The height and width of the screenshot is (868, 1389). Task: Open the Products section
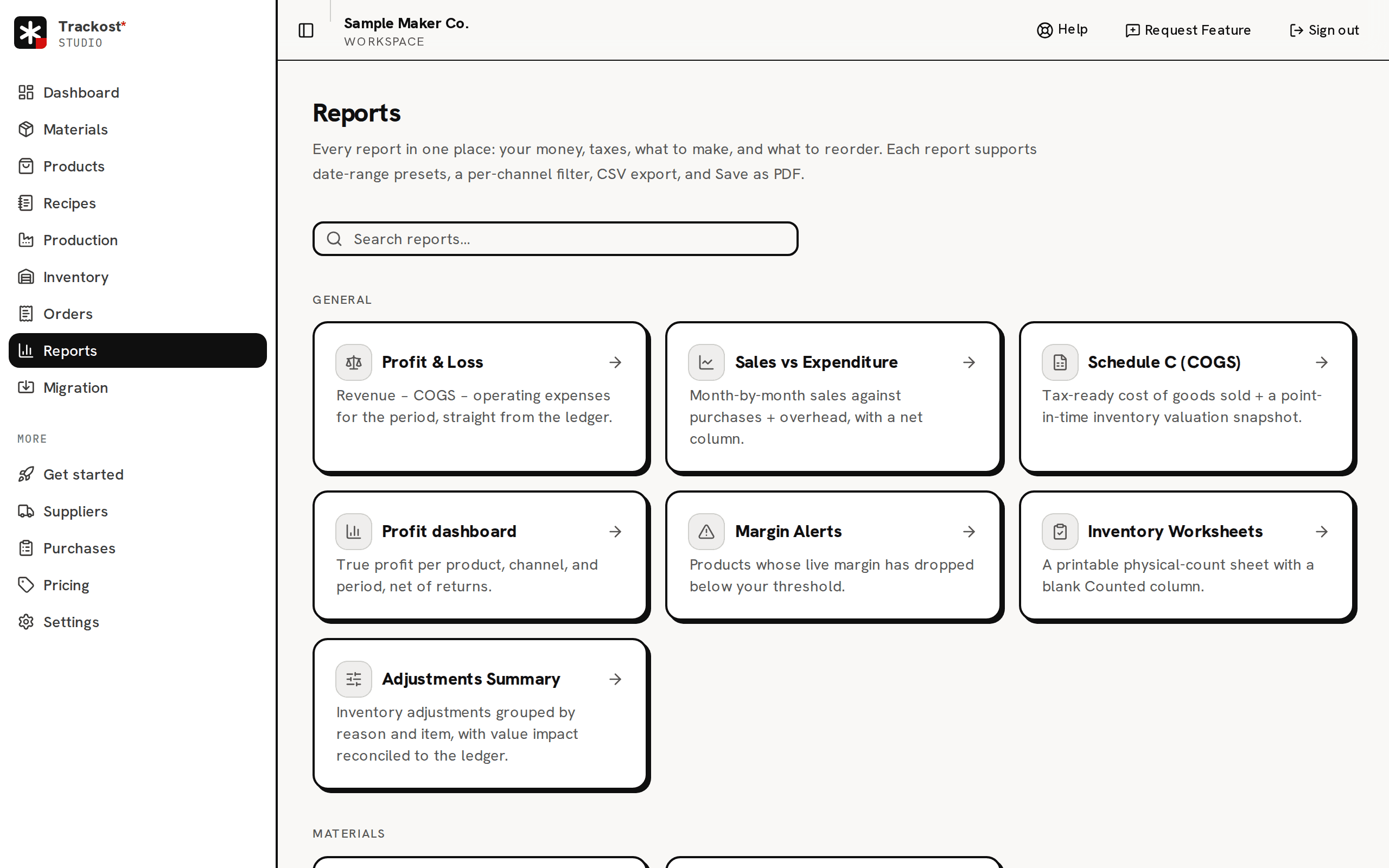[x=138, y=167]
